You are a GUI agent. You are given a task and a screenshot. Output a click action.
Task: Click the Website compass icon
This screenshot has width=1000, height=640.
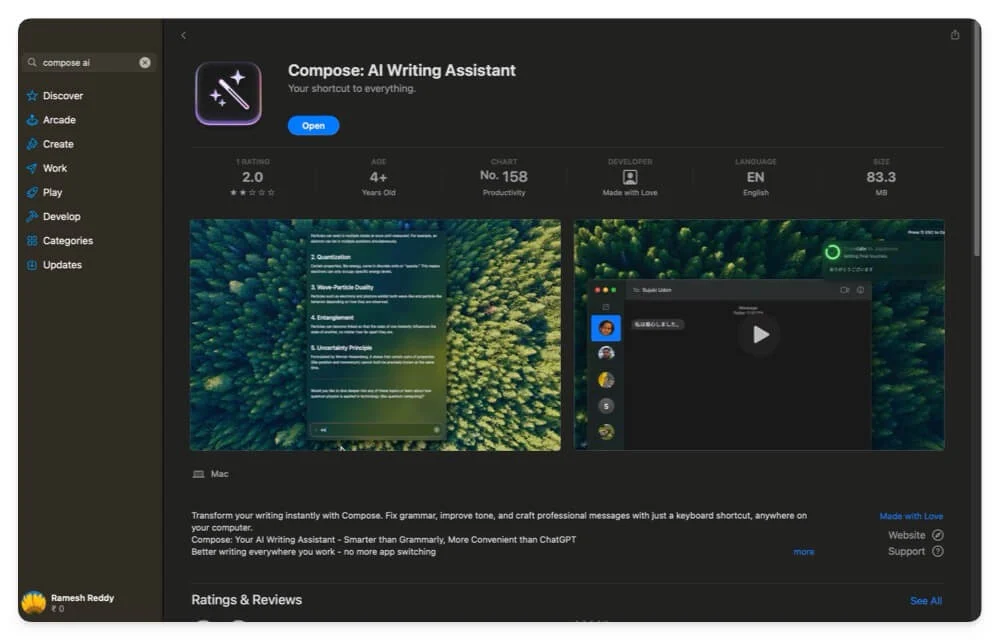pos(938,535)
